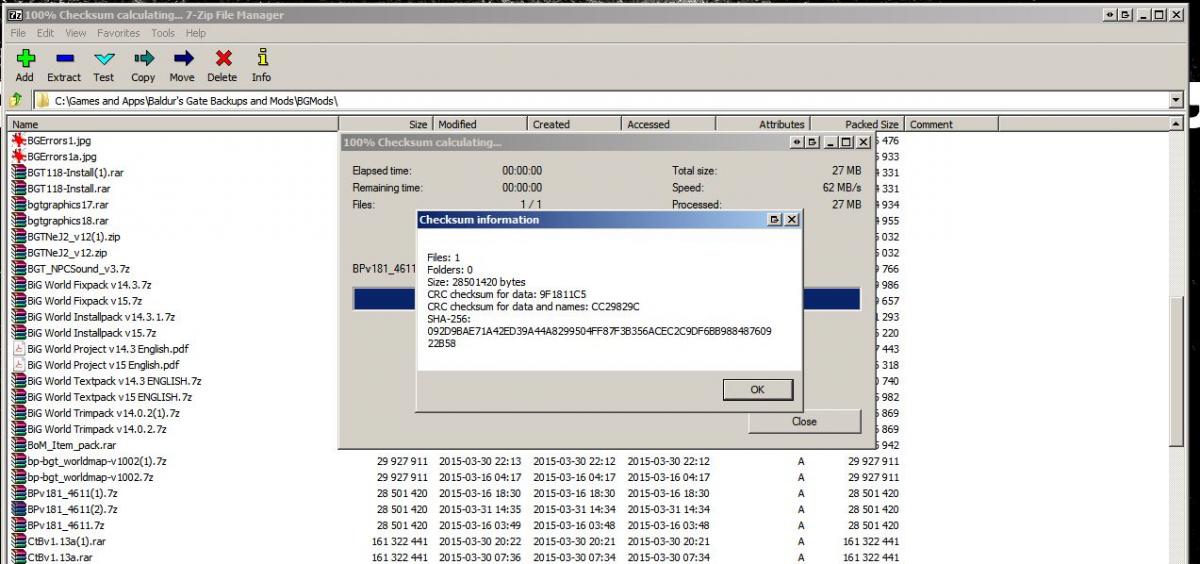Click the Test toolbar icon
This screenshot has height=564, width=1200.
104,59
